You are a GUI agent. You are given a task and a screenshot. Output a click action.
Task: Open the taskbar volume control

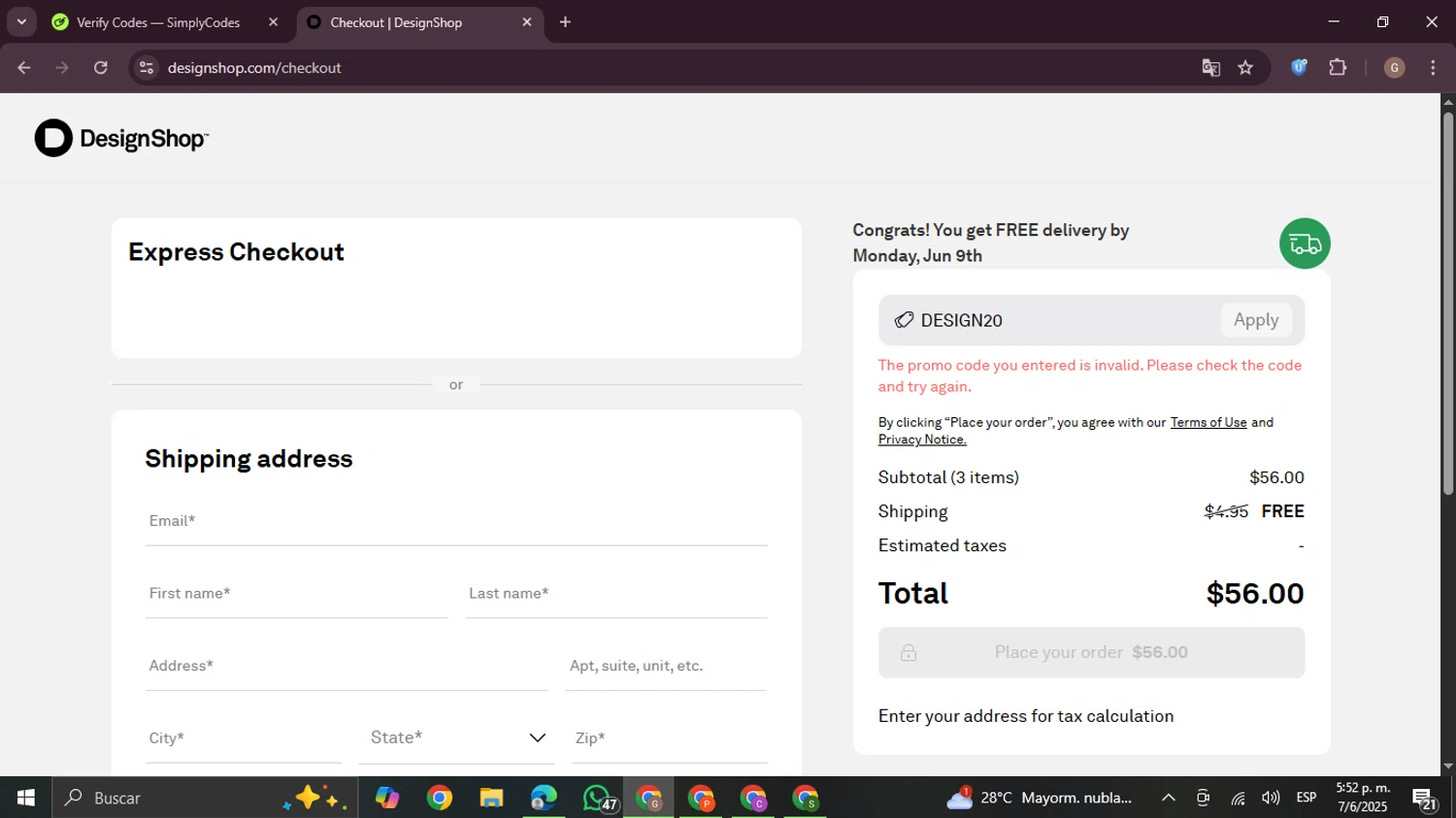click(x=1271, y=798)
